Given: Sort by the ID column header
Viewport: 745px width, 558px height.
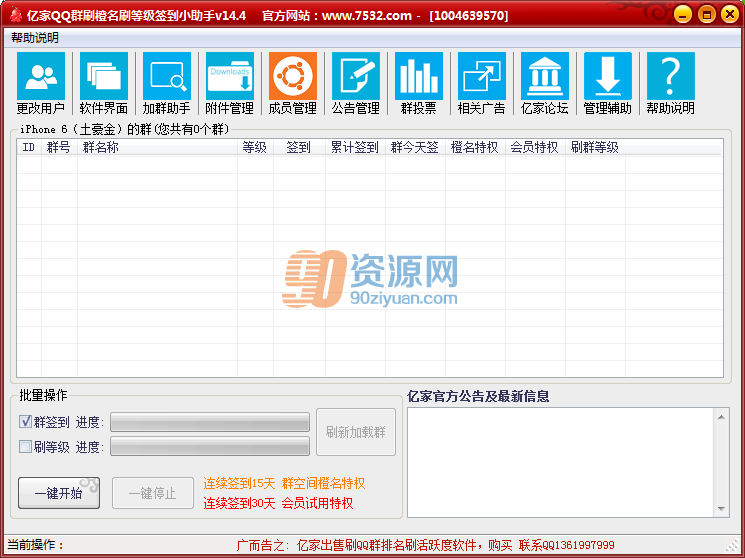Looking at the screenshot, I should 29,147.
